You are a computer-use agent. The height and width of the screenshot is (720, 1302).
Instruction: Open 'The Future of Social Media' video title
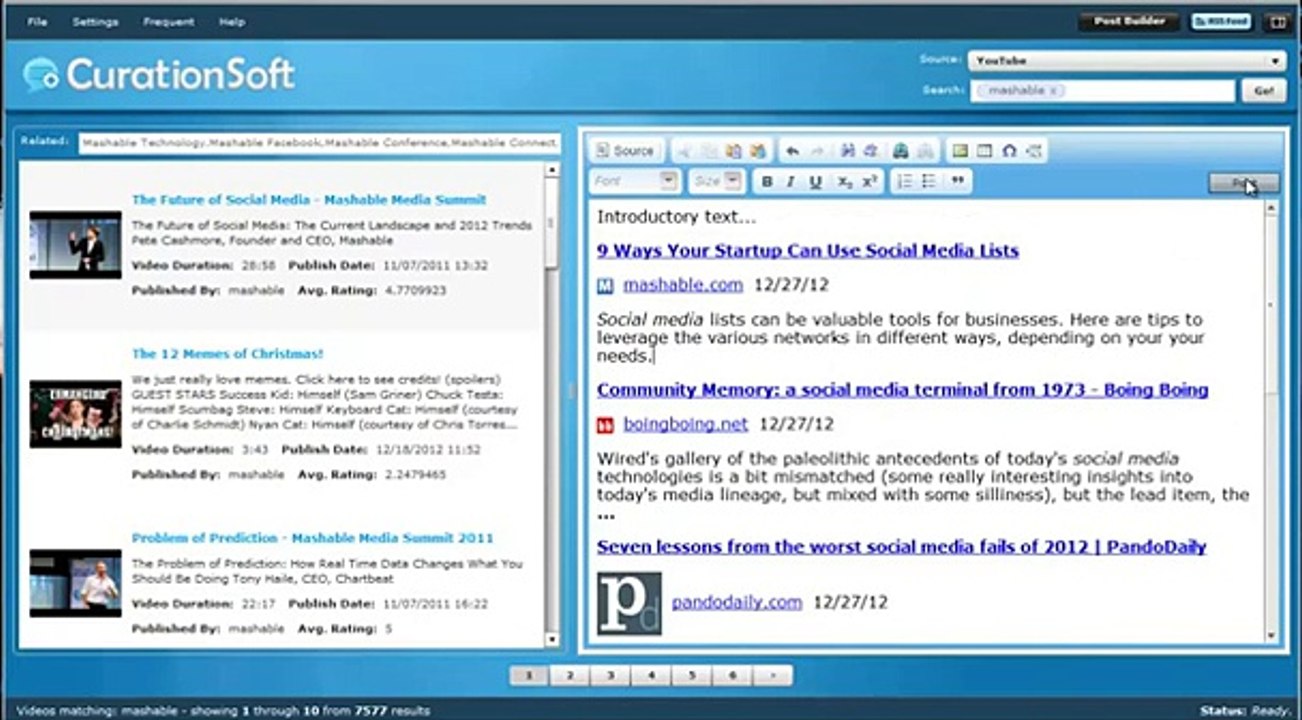coord(309,200)
